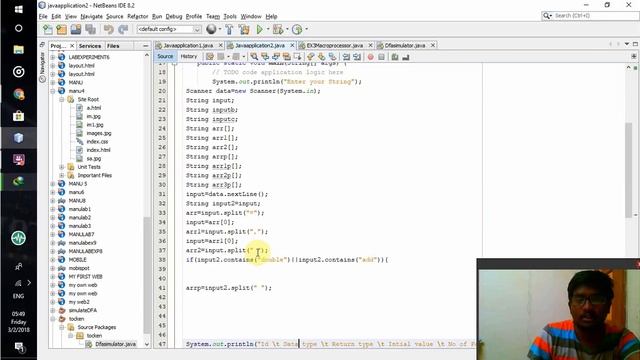Click the red Start Macro Recording icon
The width and height of the screenshot is (640, 360).
[x=371, y=57]
